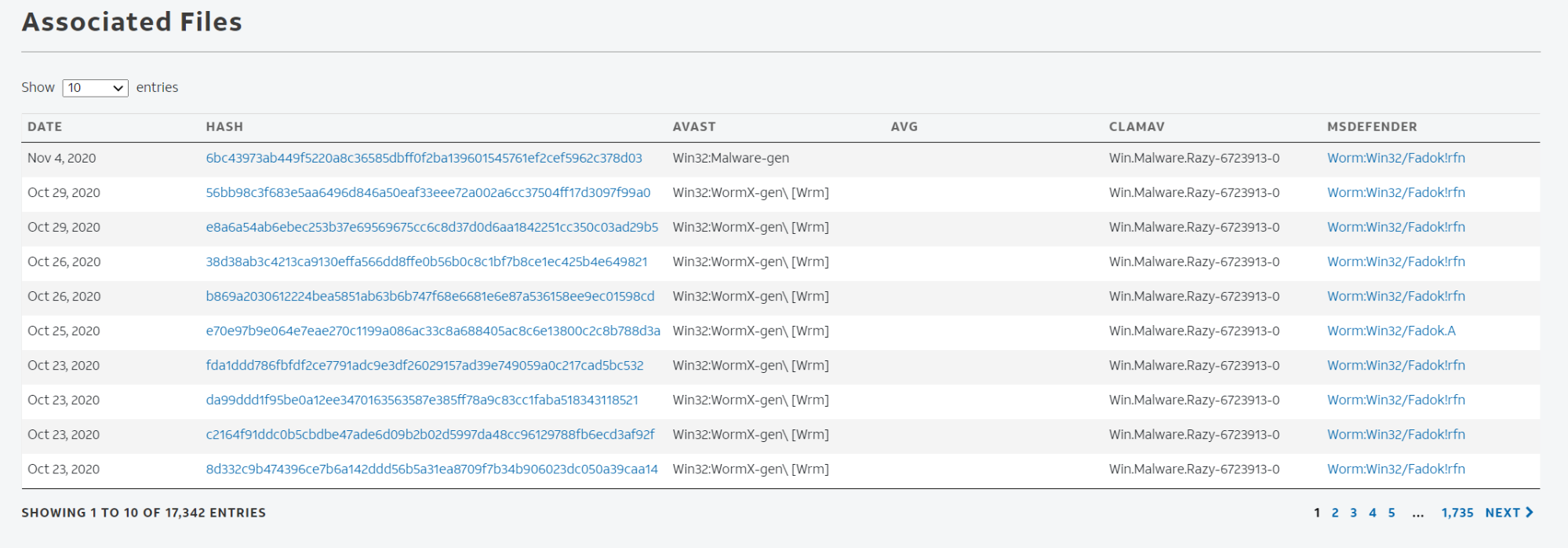Open hash link starting with 6bc43973ab
Image resolution: width=1568 pixels, height=548 pixels.
coord(424,158)
